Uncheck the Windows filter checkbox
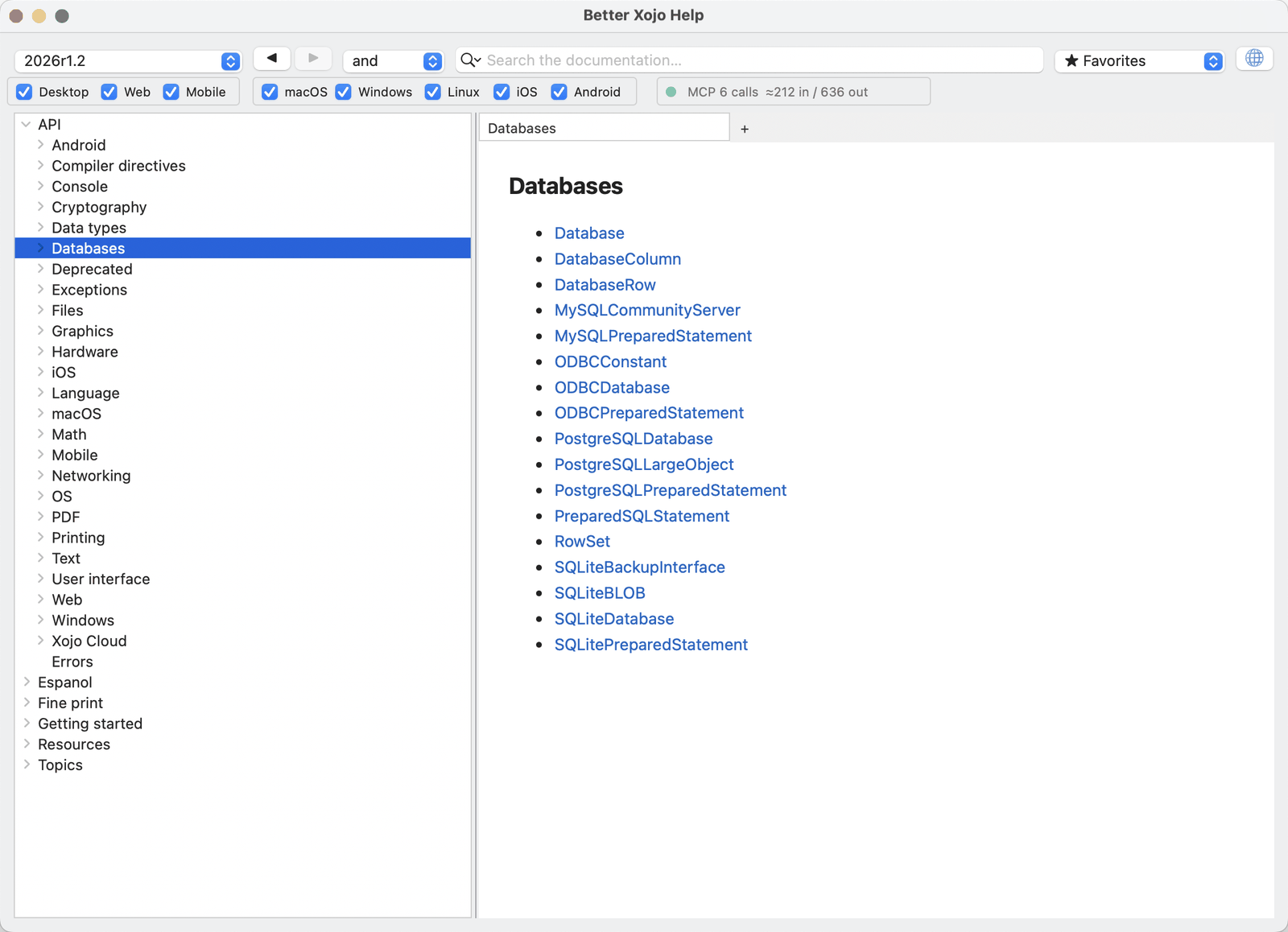The image size is (1288, 932). [x=343, y=92]
